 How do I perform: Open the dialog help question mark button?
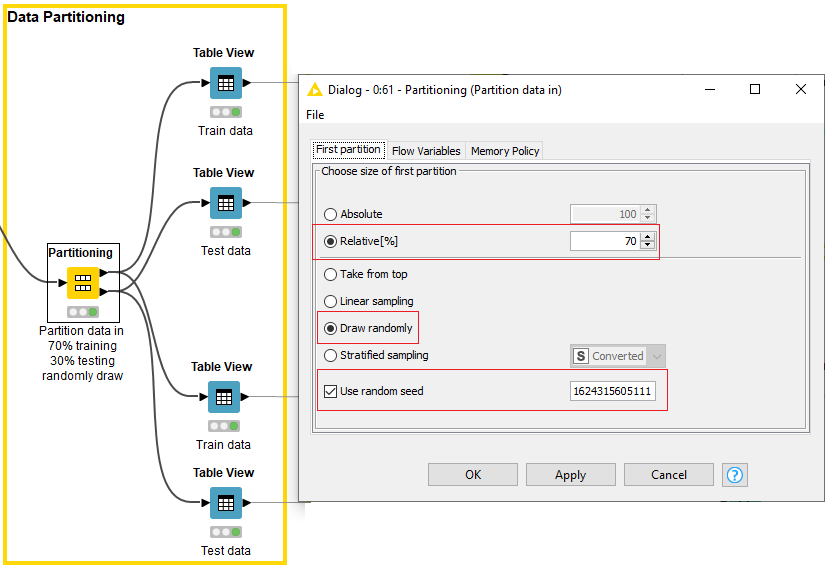tap(735, 475)
